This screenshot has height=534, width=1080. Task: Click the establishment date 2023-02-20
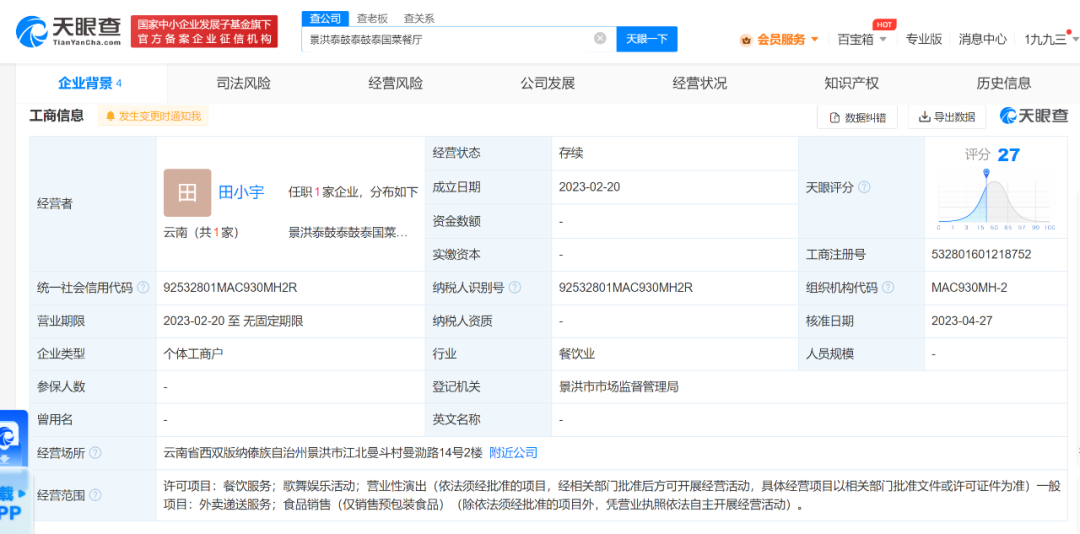(x=588, y=187)
